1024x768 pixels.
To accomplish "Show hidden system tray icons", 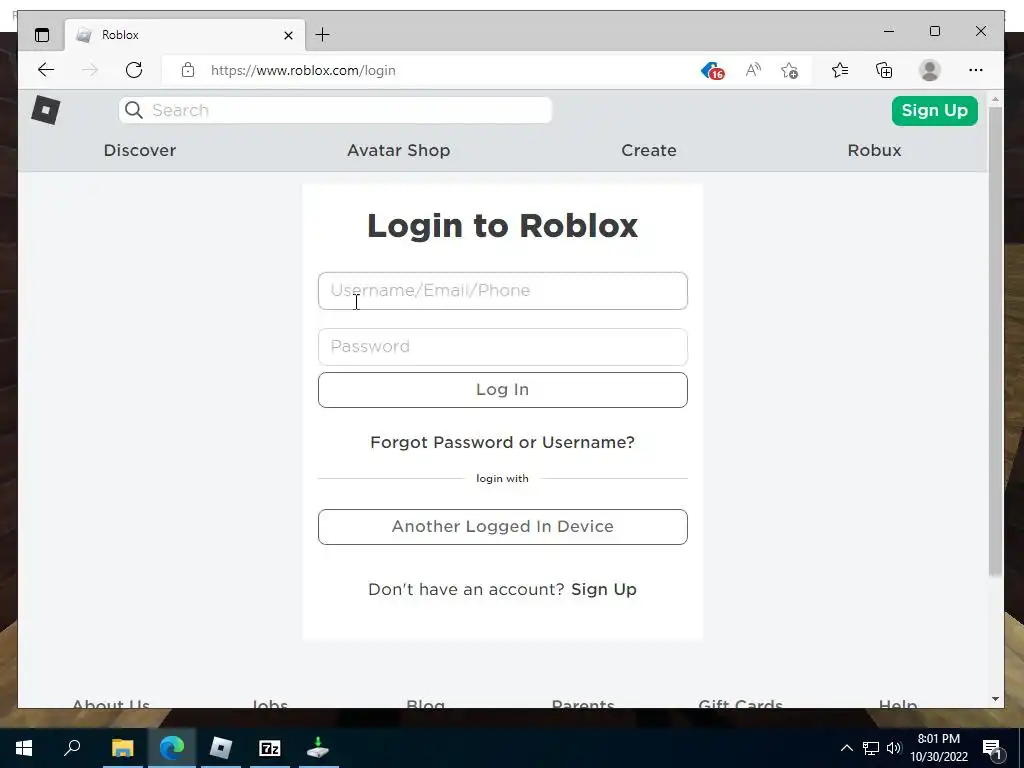I will tap(846, 748).
